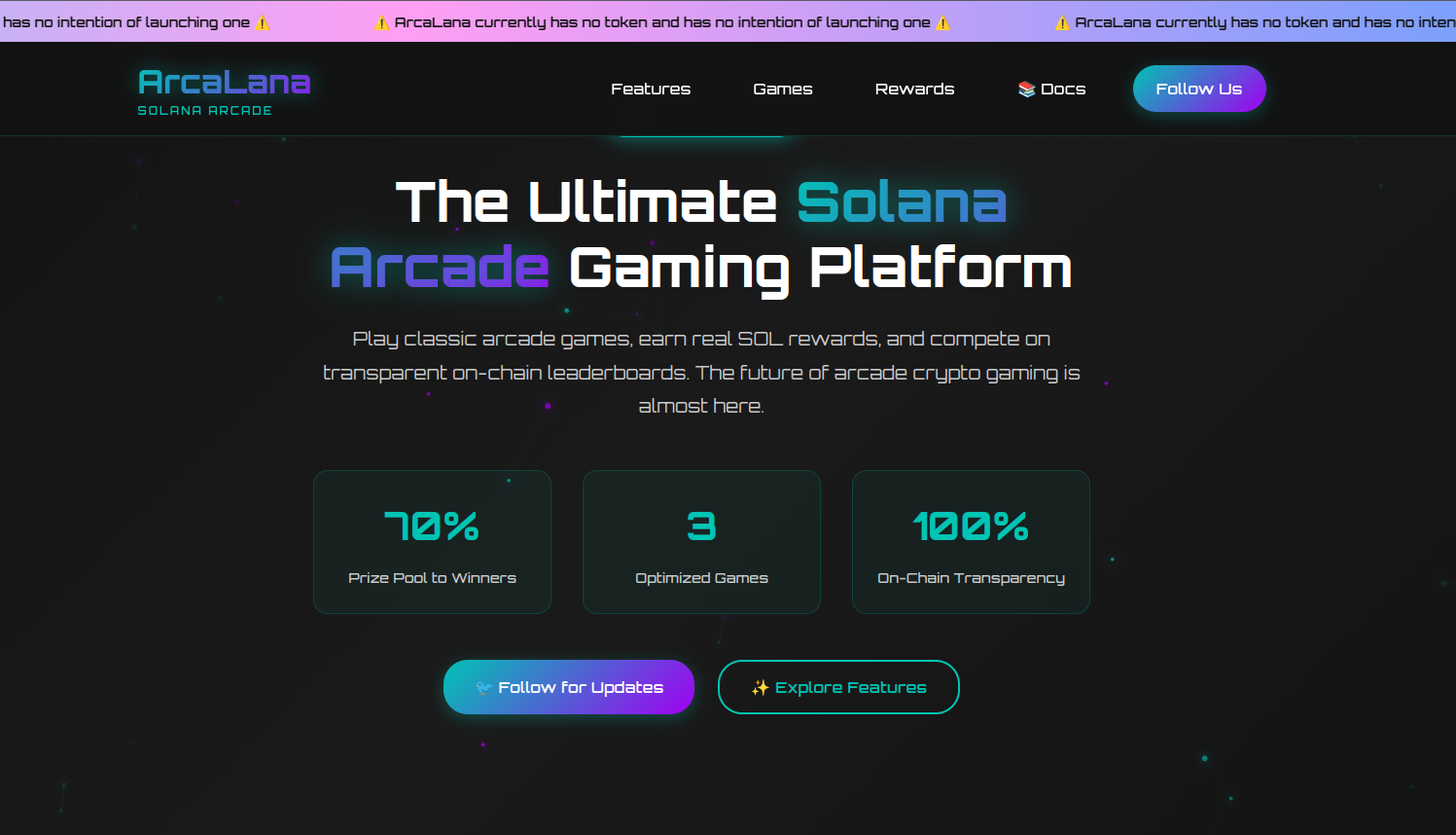The width and height of the screenshot is (1456, 835).
Task: Open the Rewards nav item
Action: pyautogui.click(x=914, y=89)
